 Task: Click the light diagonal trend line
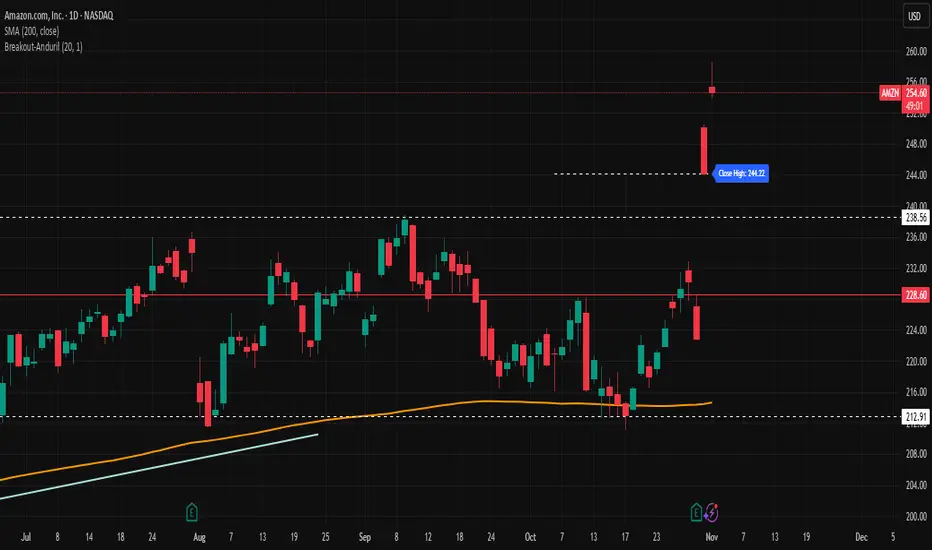click(160, 466)
